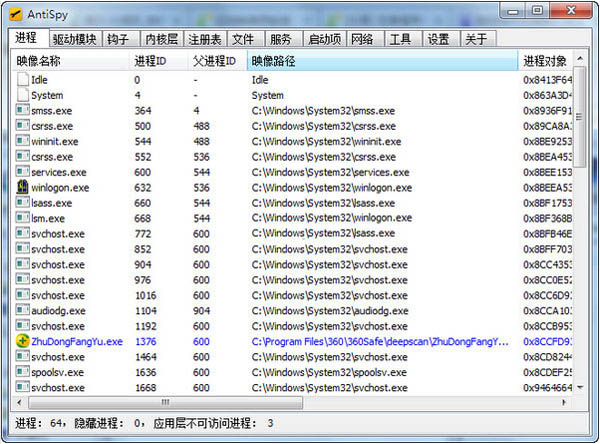Click the parent ID 904 of audiodg.exe
600x444 pixels.
[201, 311]
